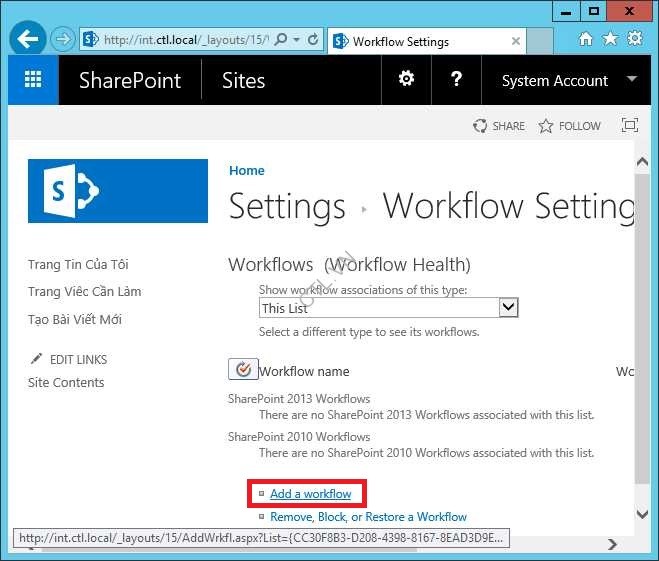Screen dimensions: 659x561
Task: Open browser favorites star icon
Action: (610, 39)
